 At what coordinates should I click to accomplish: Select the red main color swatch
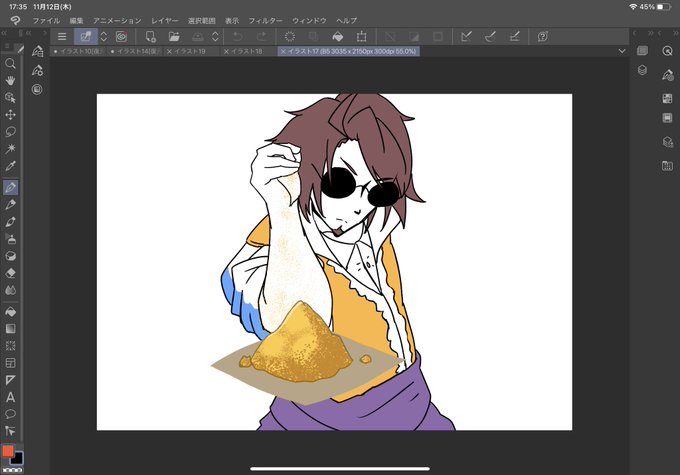7,451
